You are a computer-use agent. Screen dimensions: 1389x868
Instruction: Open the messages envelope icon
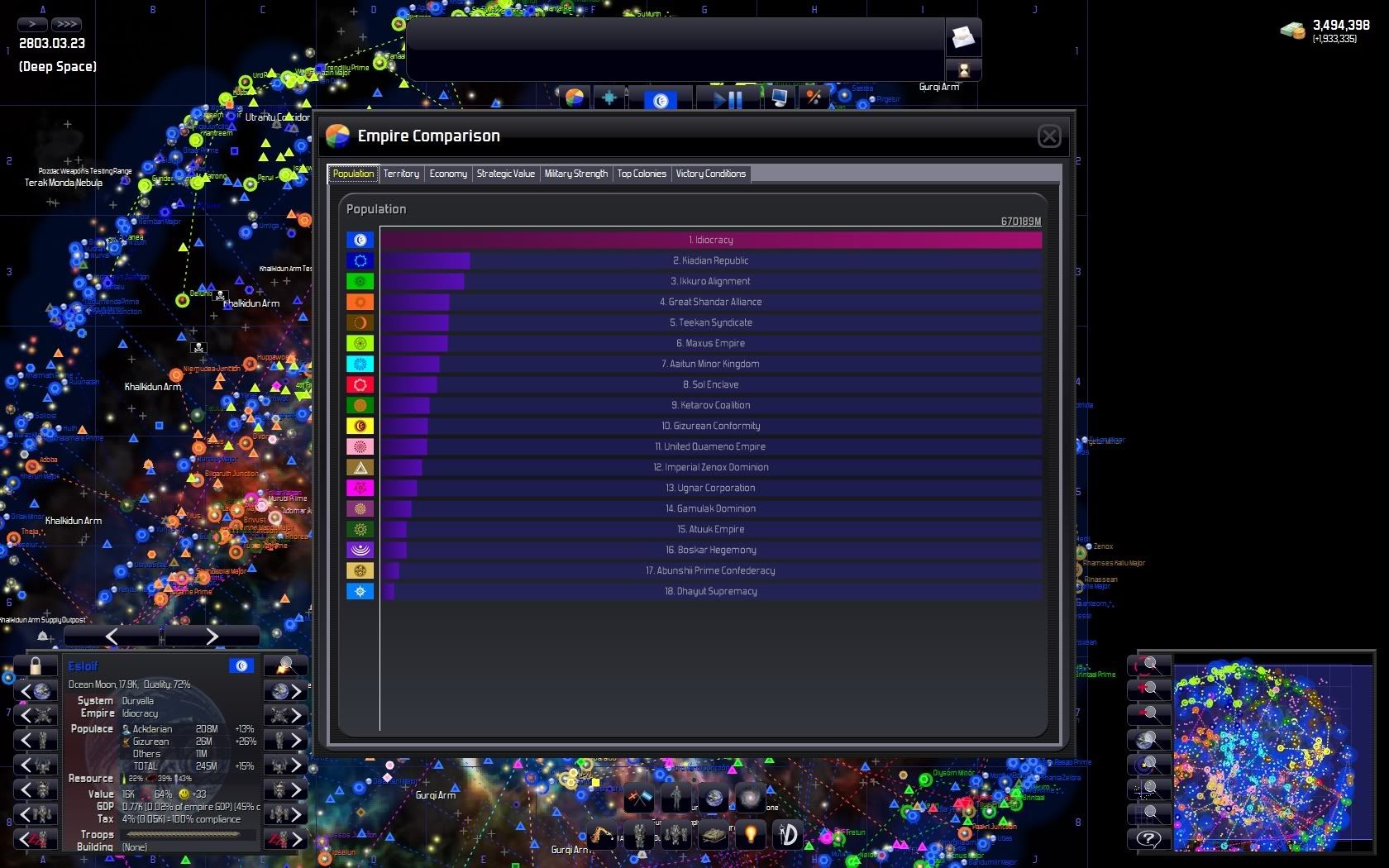click(x=963, y=37)
